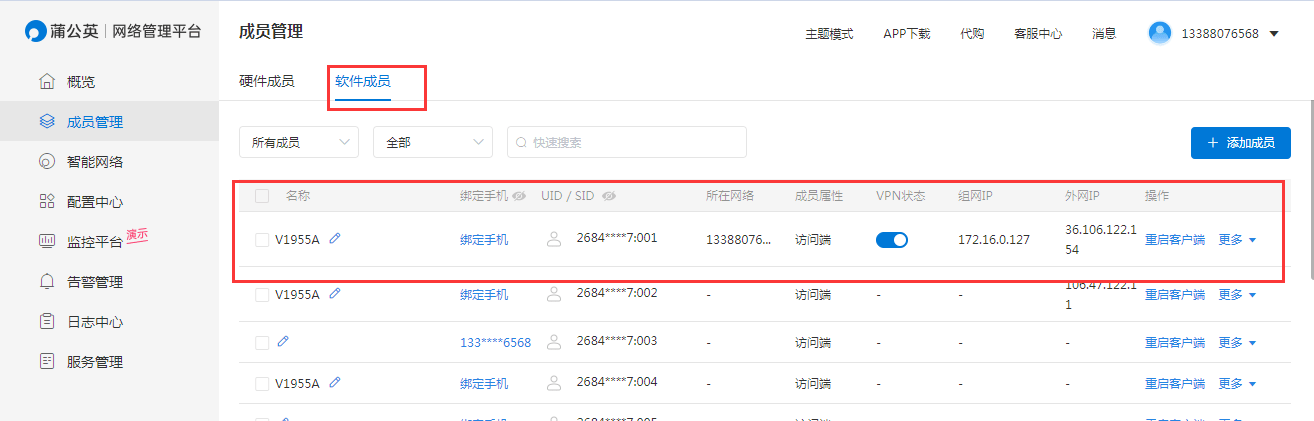The height and width of the screenshot is (421, 1314).
Task: Switch to 软件成员 tab
Action: click(363, 81)
